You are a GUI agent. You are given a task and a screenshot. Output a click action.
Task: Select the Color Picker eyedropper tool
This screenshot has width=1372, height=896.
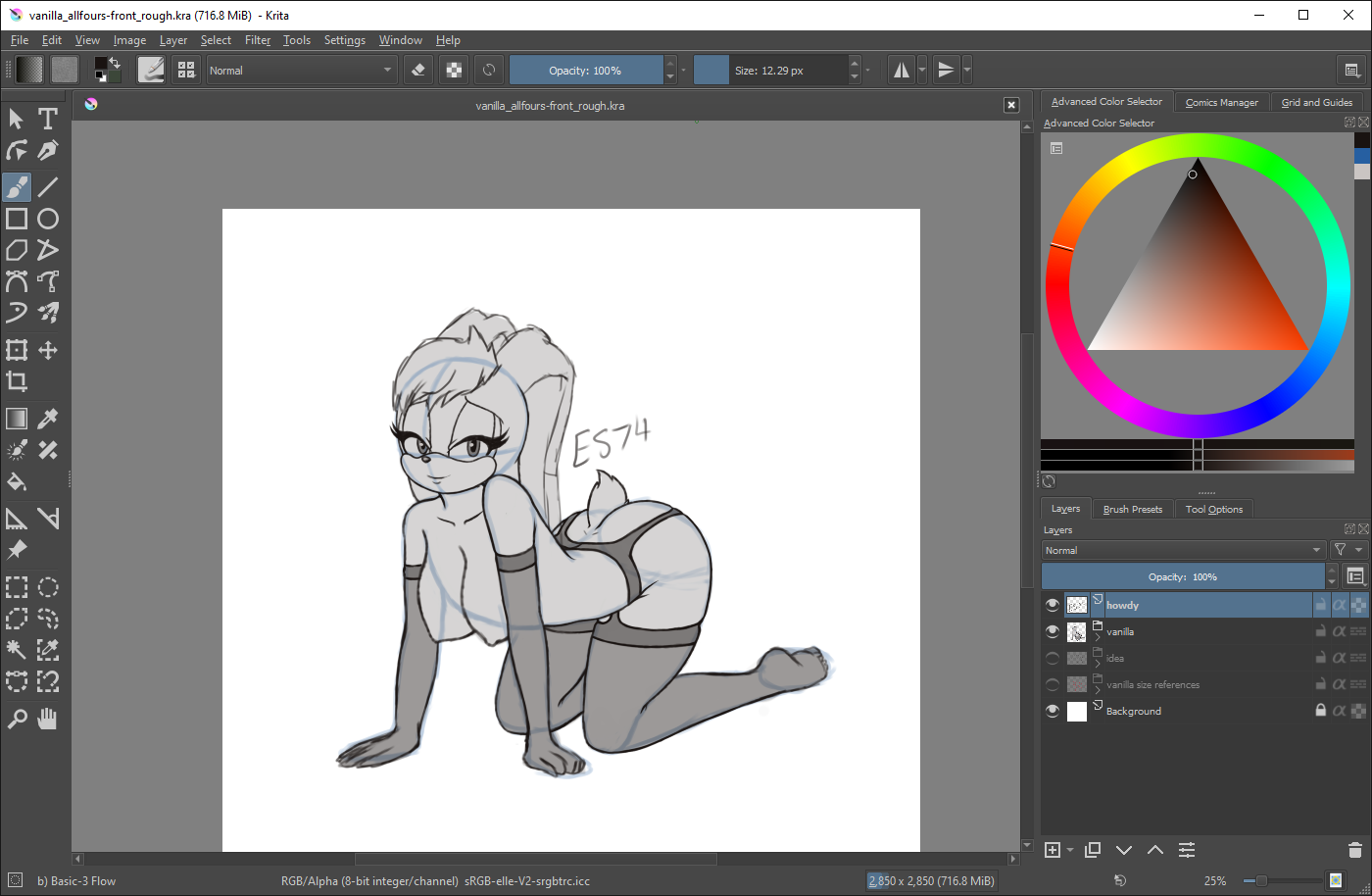tap(48, 419)
